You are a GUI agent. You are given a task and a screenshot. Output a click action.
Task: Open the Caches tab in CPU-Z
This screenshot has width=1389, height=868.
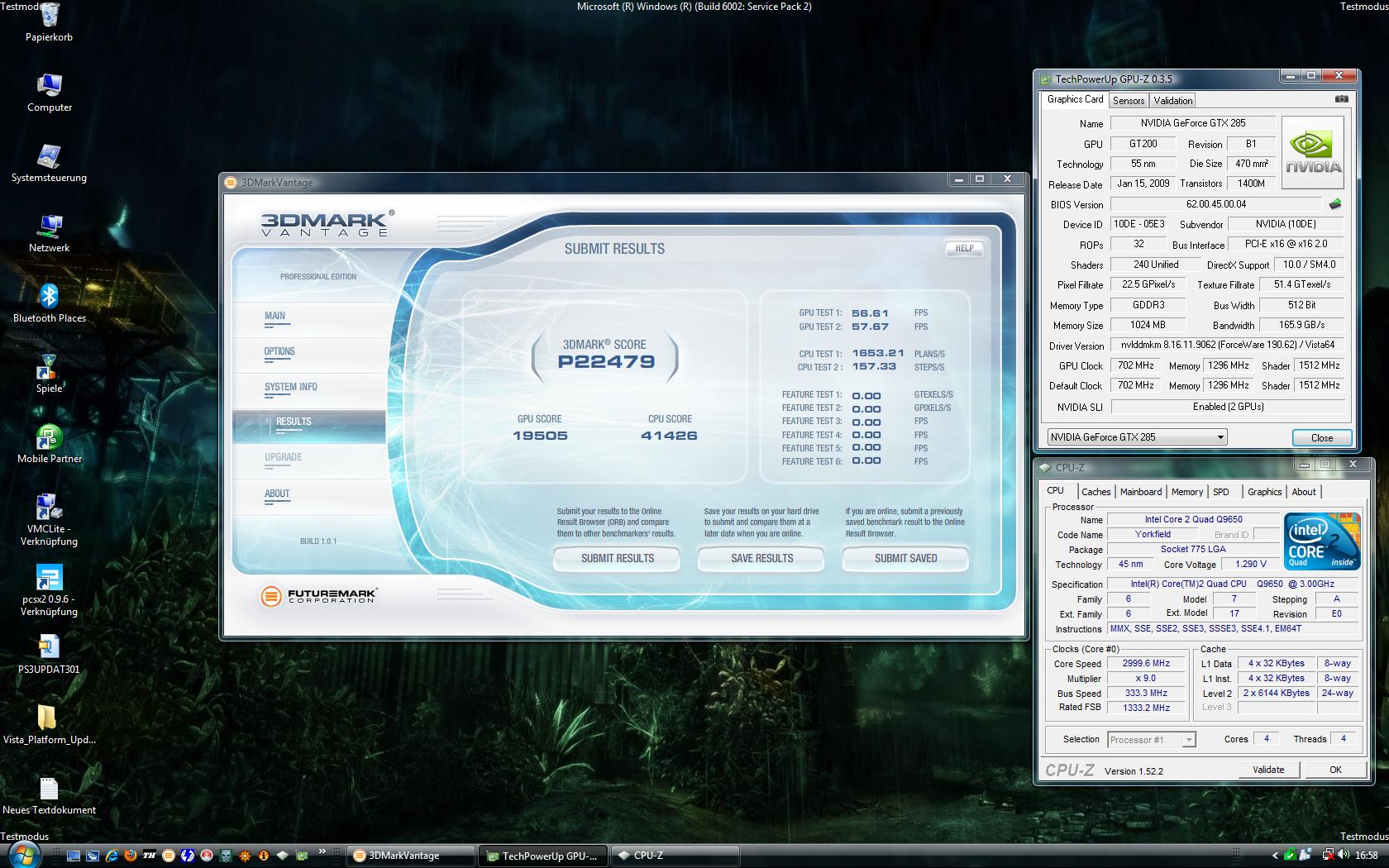click(x=1095, y=492)
